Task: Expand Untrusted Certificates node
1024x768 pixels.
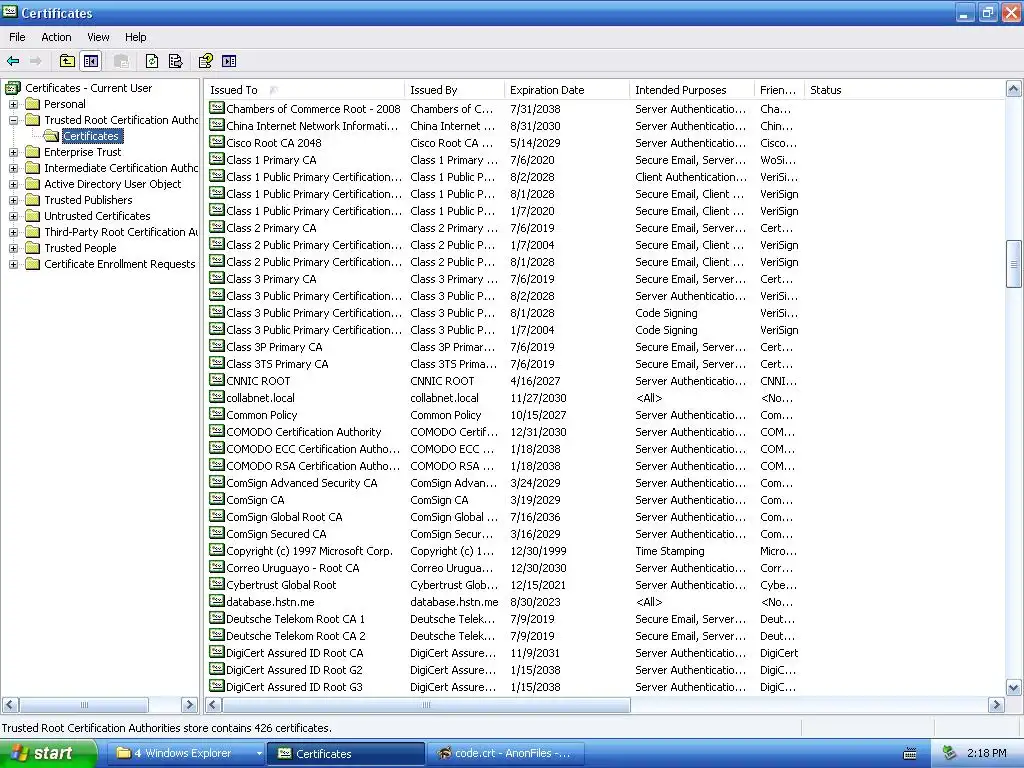Action: [13, 216]
